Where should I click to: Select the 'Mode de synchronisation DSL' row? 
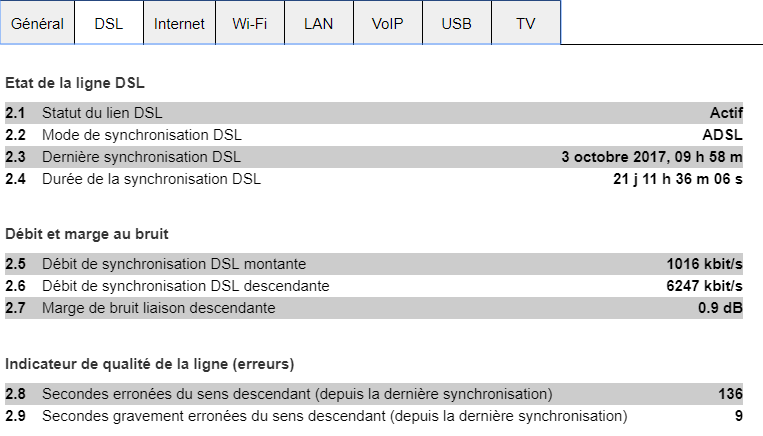374,135
